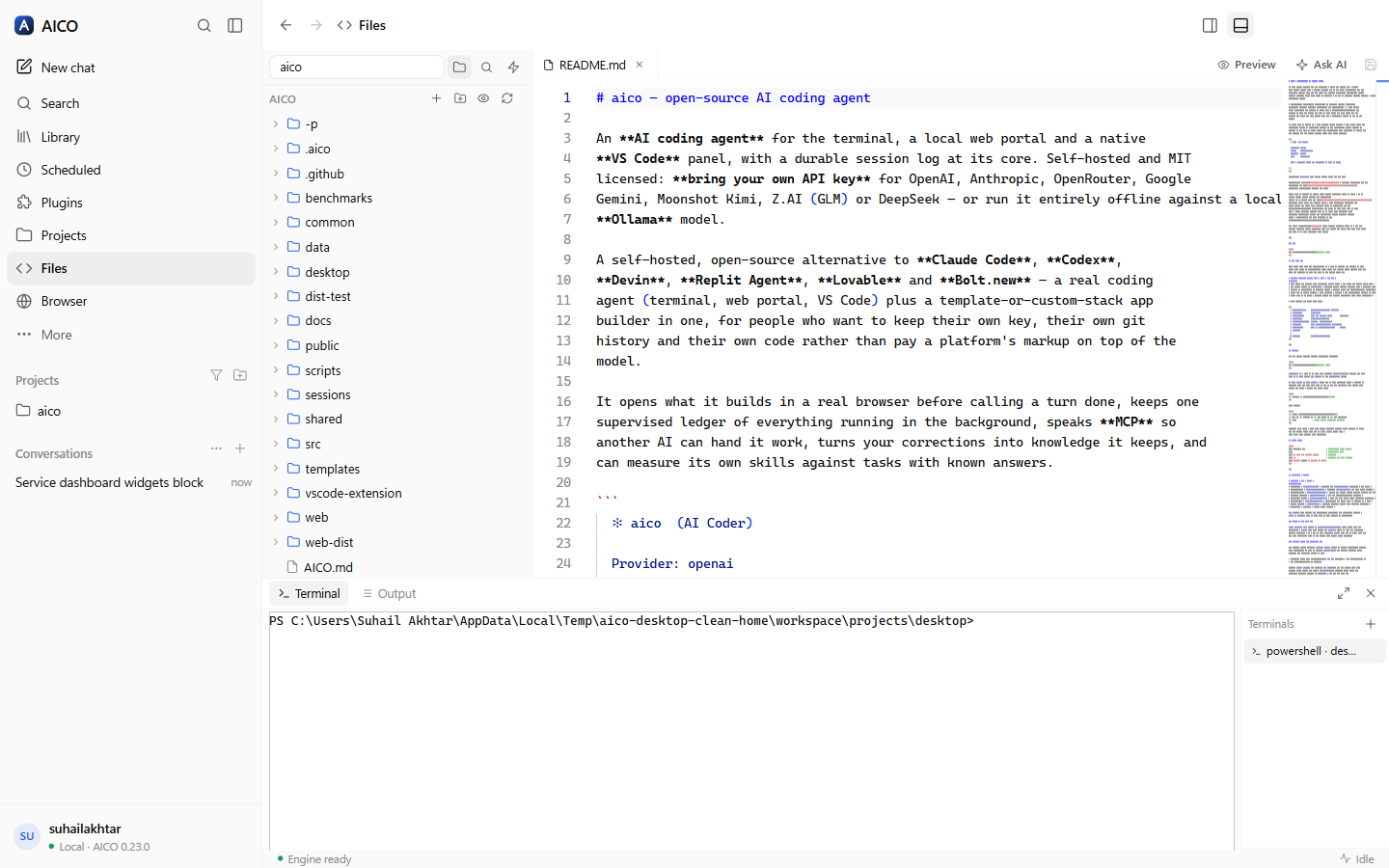
Task: Go back with the left arrow
Action: [x=286, y=25]
